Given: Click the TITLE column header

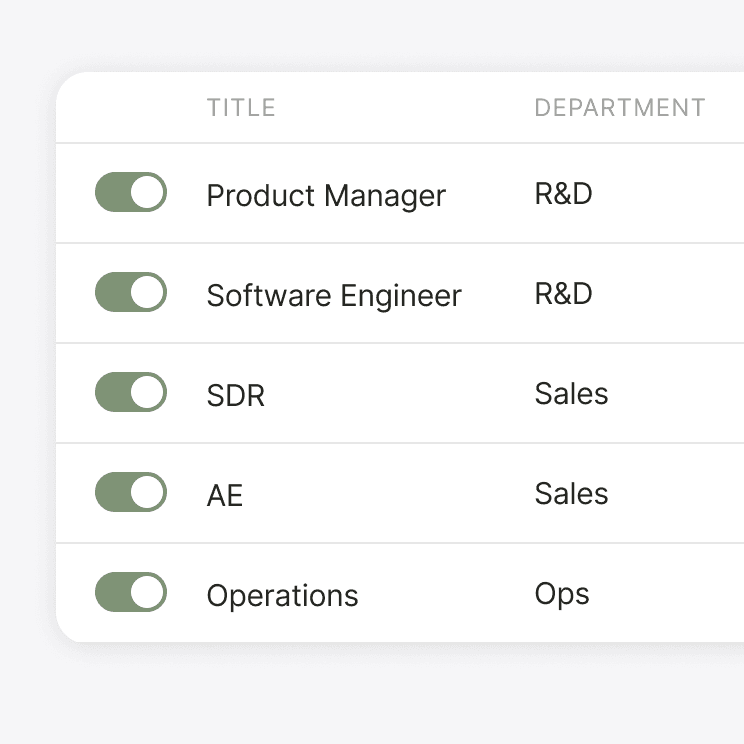Looking at the screenshot, I should pos(241,108).
